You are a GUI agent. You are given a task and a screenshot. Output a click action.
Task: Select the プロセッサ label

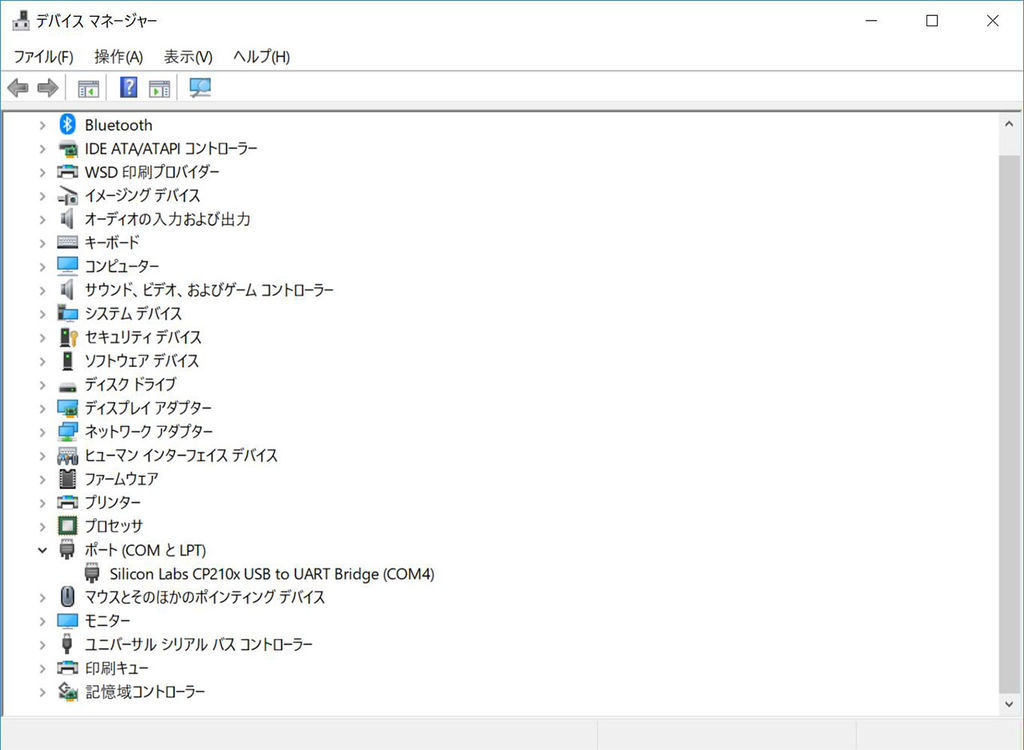[x=114, y=526]
